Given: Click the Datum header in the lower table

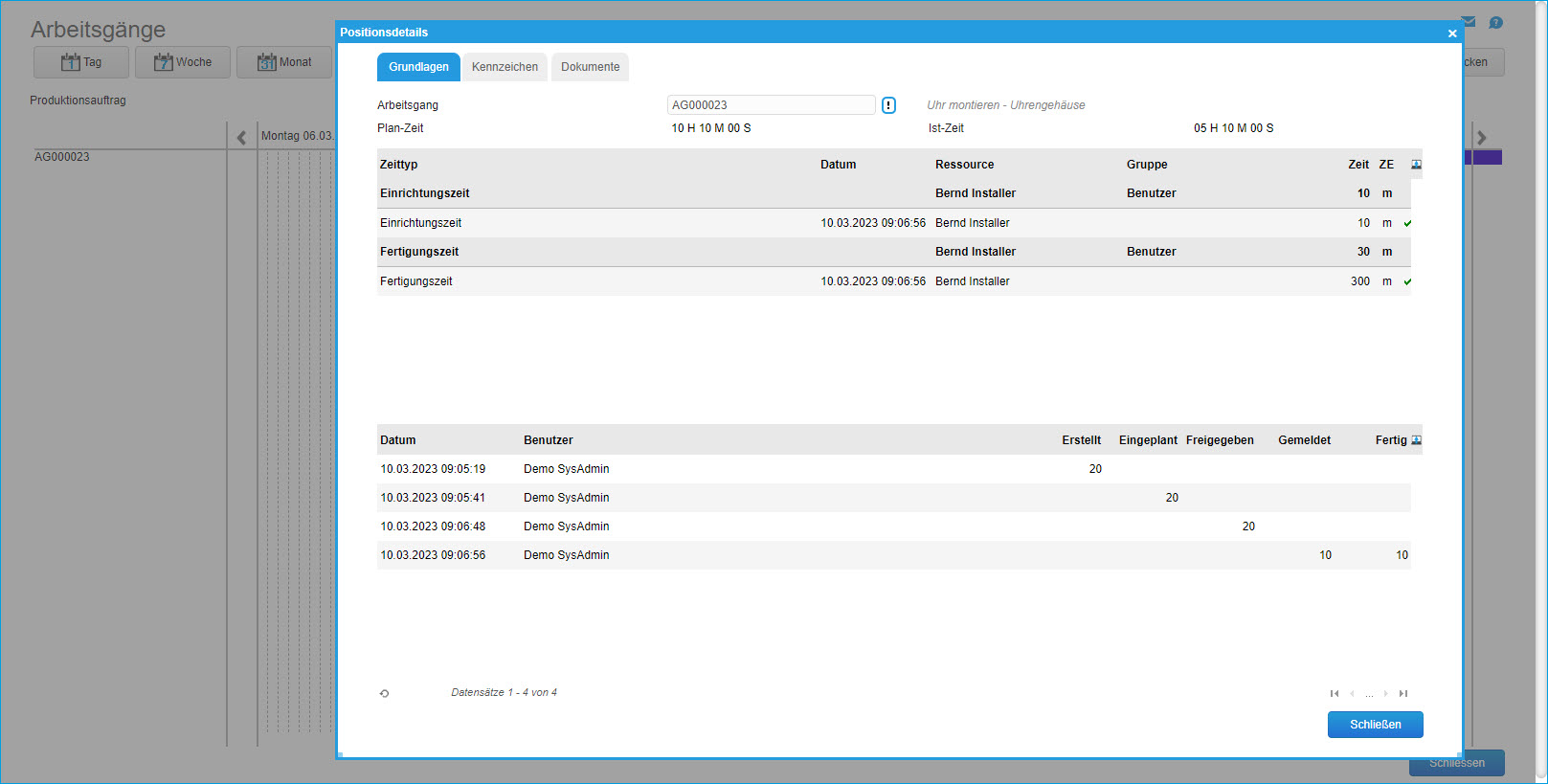Looking at the screenshot, I should click(x=398, y=440).
